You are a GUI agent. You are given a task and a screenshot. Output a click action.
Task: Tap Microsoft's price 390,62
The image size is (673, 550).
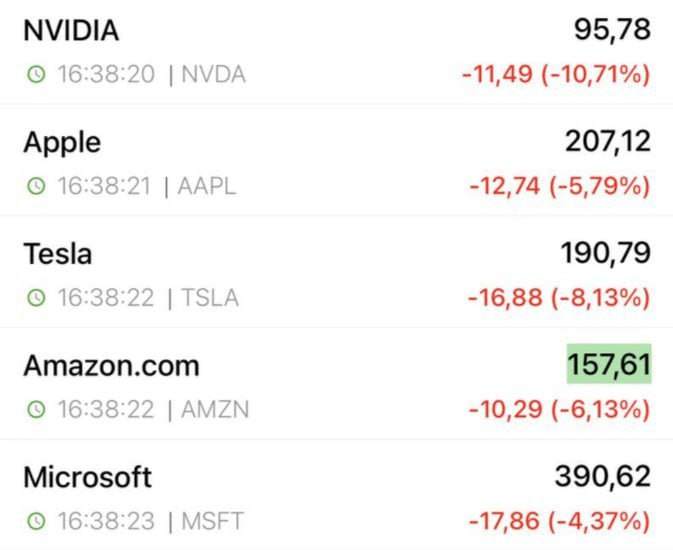pos(603,477)
